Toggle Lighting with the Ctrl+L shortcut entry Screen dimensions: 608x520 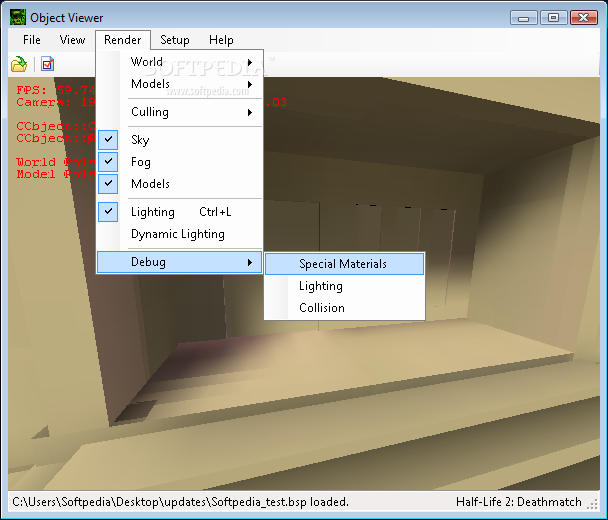[179, 212]
